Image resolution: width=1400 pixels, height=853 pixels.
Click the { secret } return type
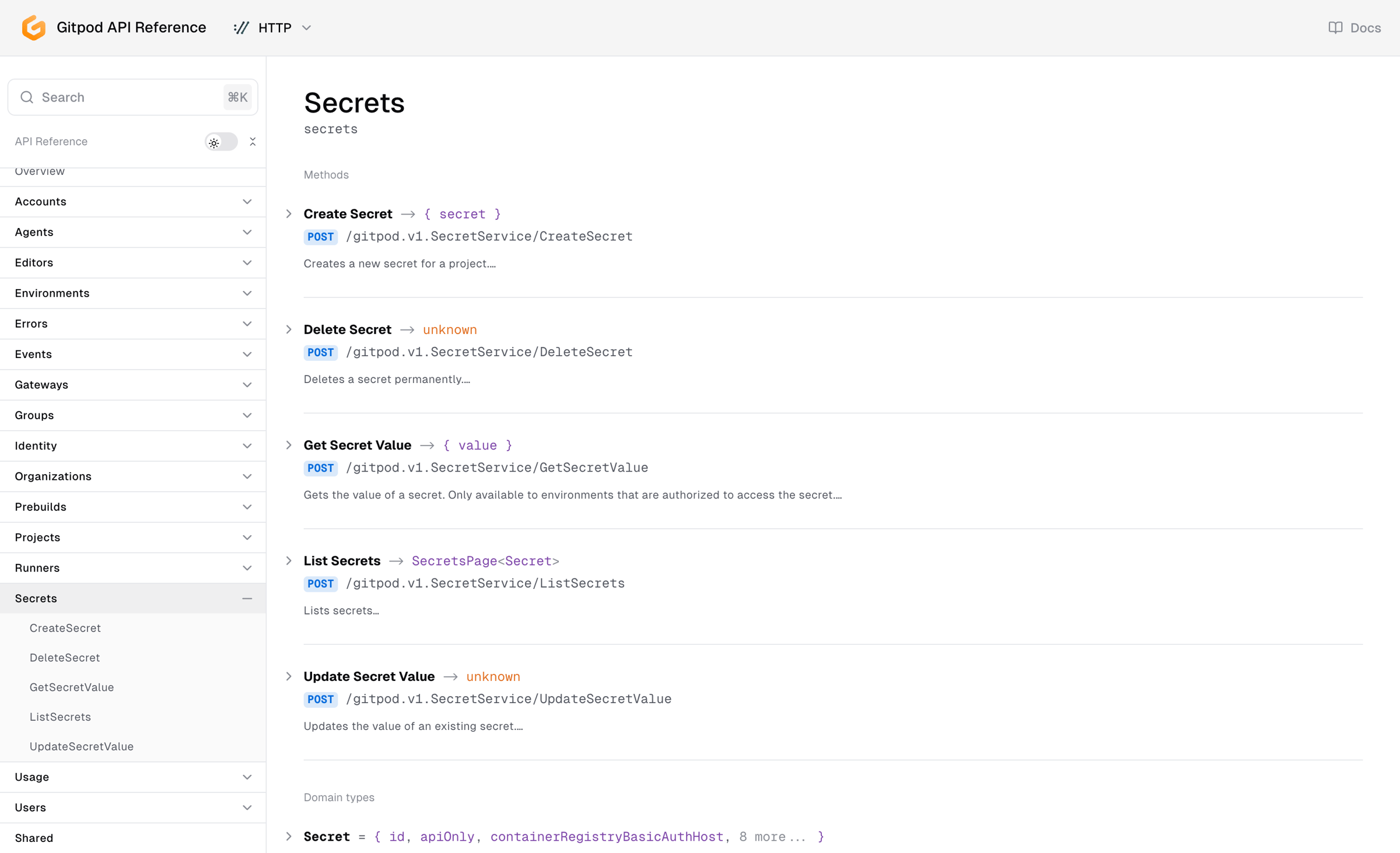tap(463, 214)
